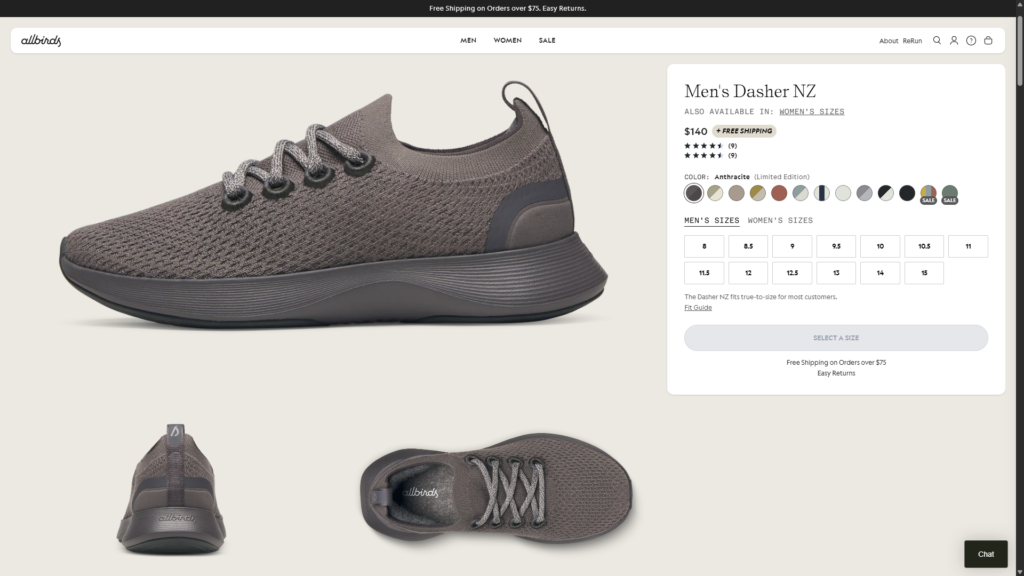This screenshot has width=1024, height=576.
Task: Open the SALE navigation menu
Action: 547,41
